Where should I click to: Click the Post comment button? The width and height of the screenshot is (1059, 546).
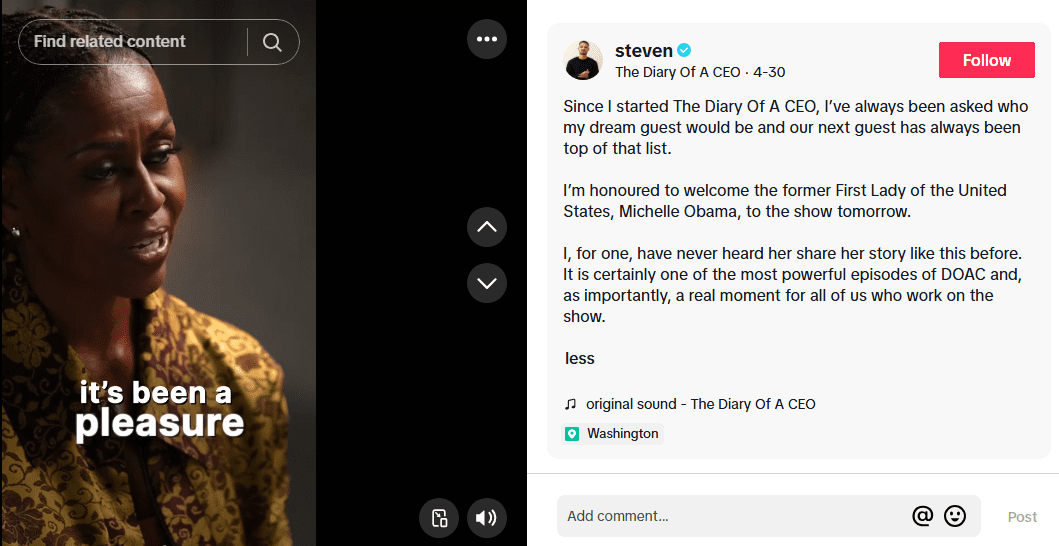coord(1022,517)
